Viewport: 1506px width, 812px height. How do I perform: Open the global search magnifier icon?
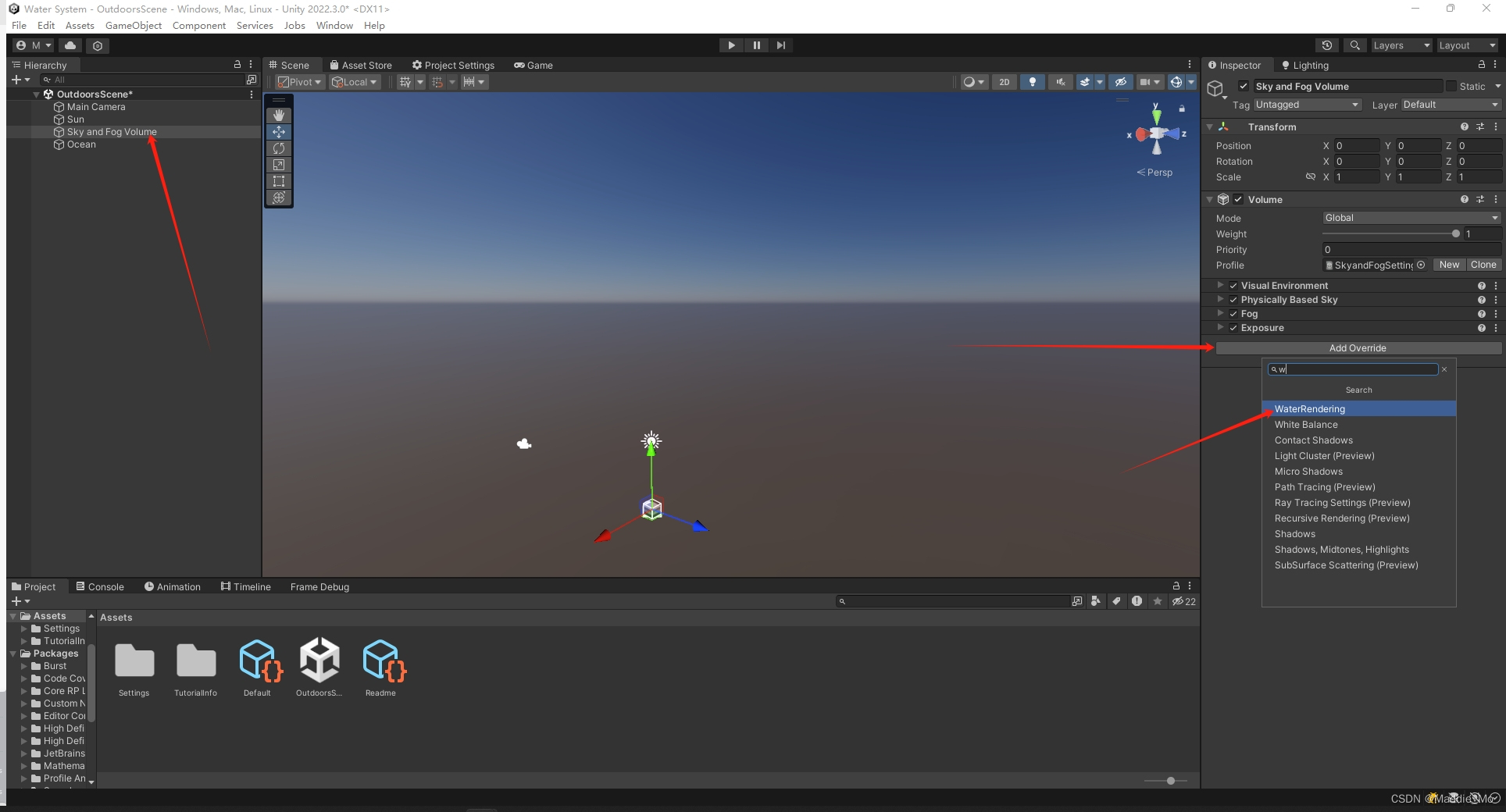(1355, 45)
